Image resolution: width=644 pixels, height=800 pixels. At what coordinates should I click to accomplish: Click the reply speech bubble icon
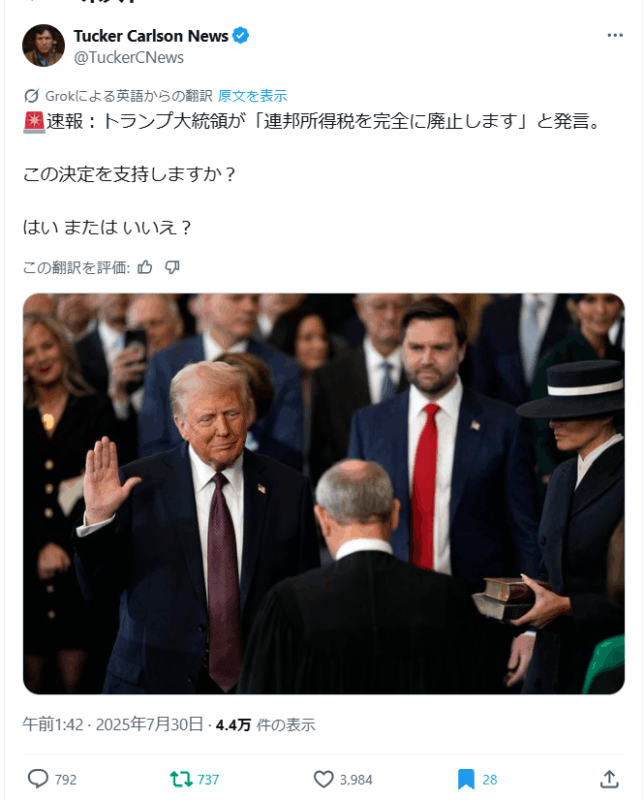point(38,779)
